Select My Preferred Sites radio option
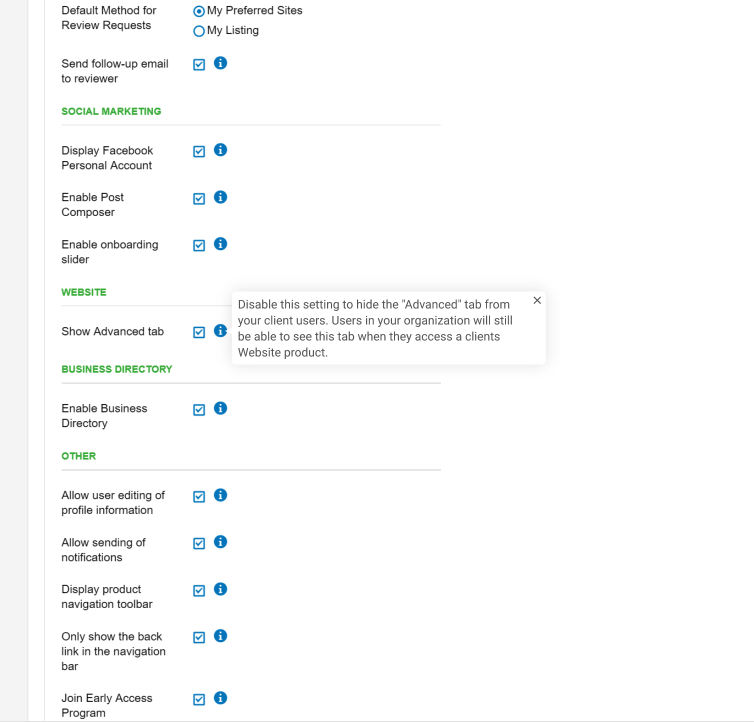This screenshot has width=754, height=722. pyautogui.click(x=199, y=11)
